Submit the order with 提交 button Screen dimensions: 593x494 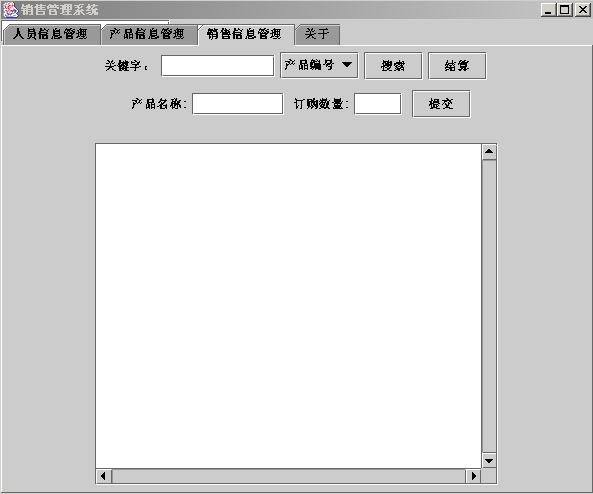click(441, 104)
